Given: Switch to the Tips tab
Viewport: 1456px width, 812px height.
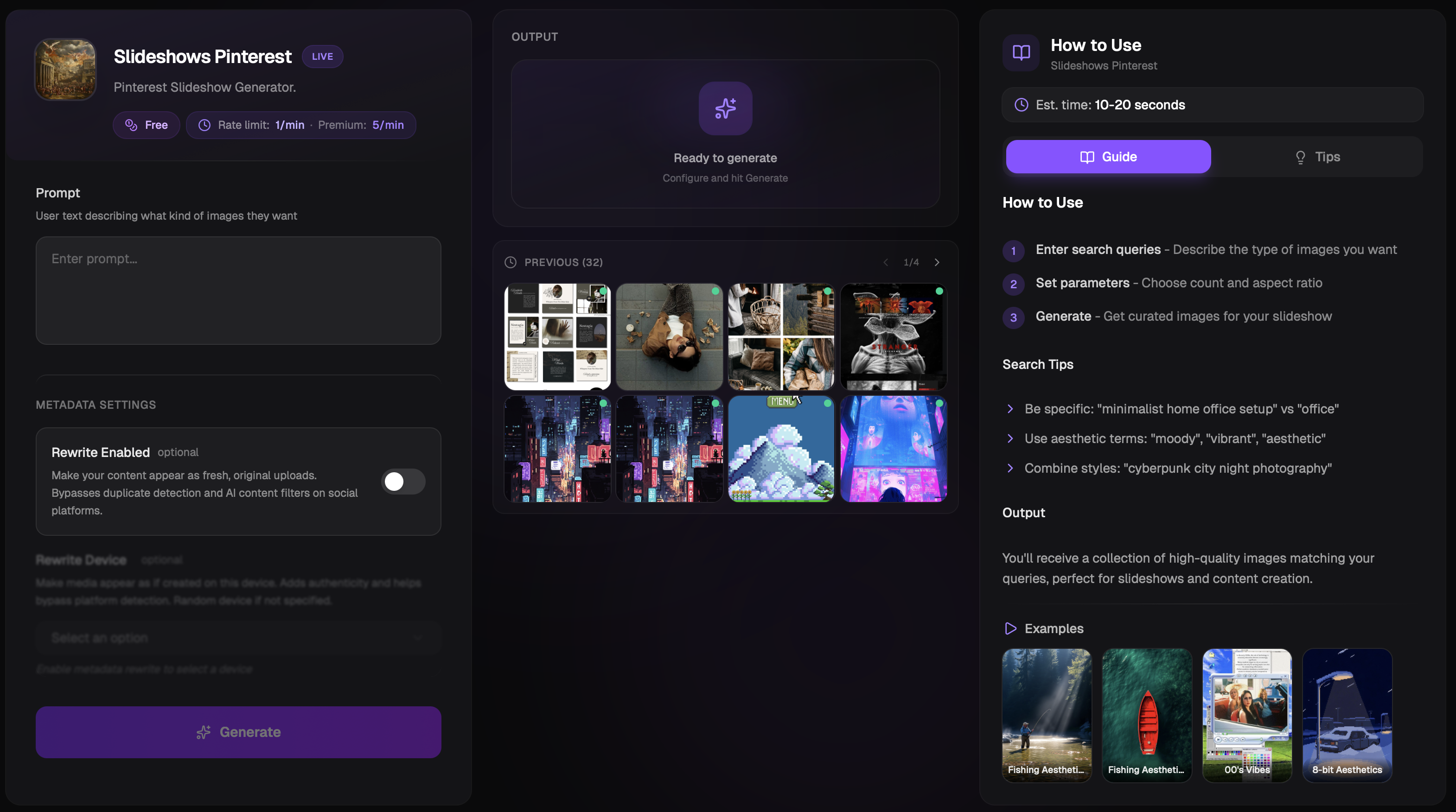Looking at the screenshot, I should click(1317, 157).
